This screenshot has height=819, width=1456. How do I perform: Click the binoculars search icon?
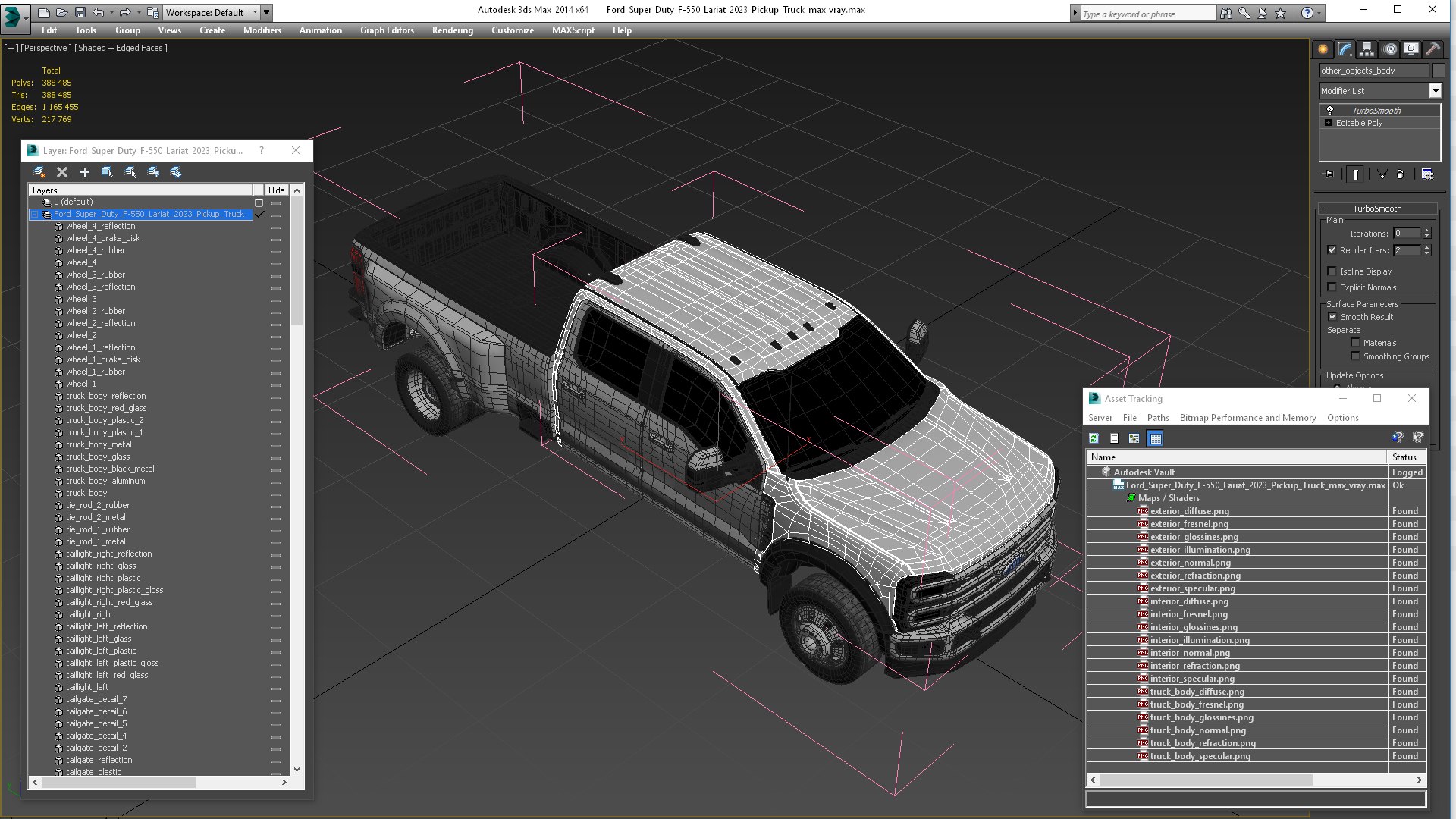pyautogui.click(x=1226, y=13)
